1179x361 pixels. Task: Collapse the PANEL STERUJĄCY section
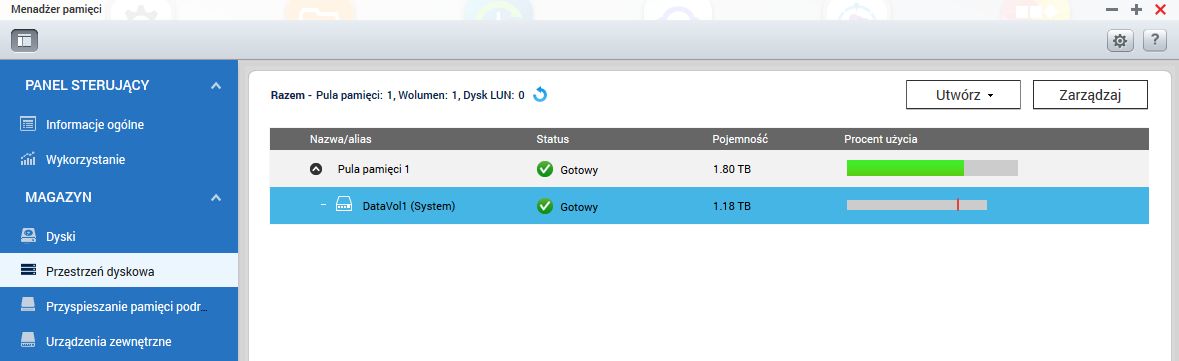coord(216,86)
